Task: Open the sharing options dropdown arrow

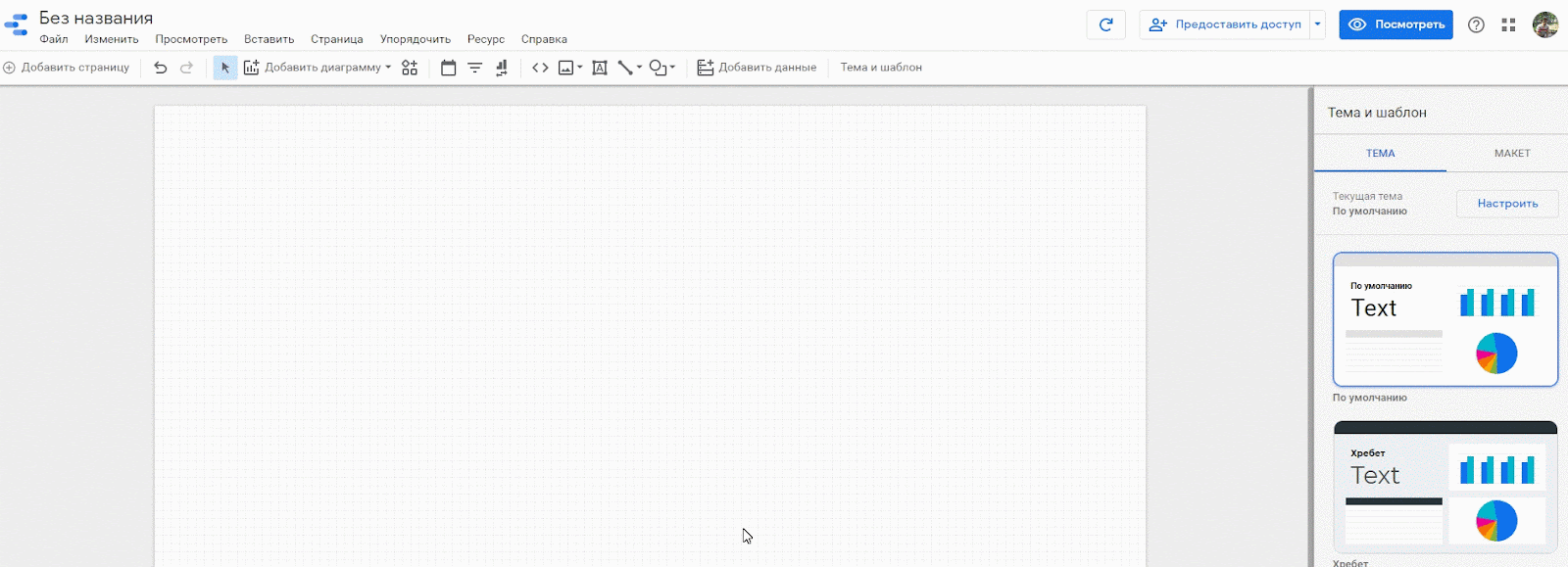Action: 1318,24
